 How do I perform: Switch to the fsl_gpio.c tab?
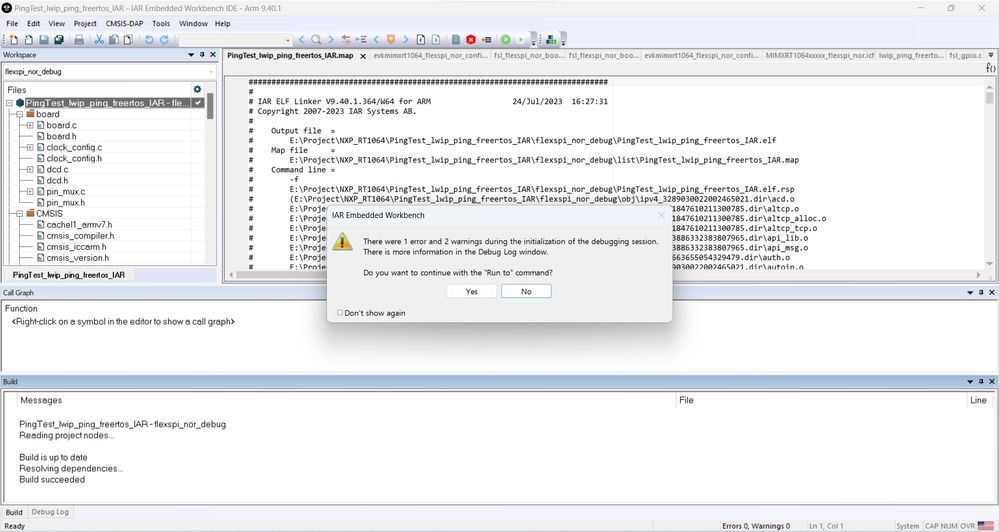coord(965,55)
